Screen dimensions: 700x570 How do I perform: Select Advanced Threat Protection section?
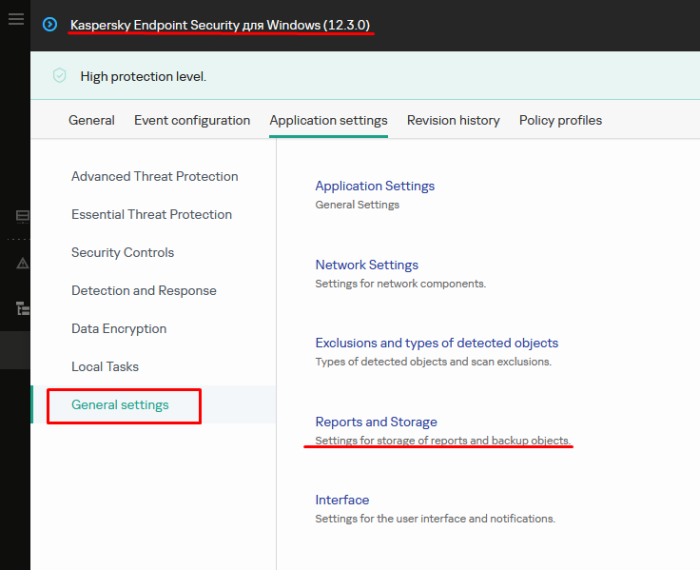tap(154, 177)
